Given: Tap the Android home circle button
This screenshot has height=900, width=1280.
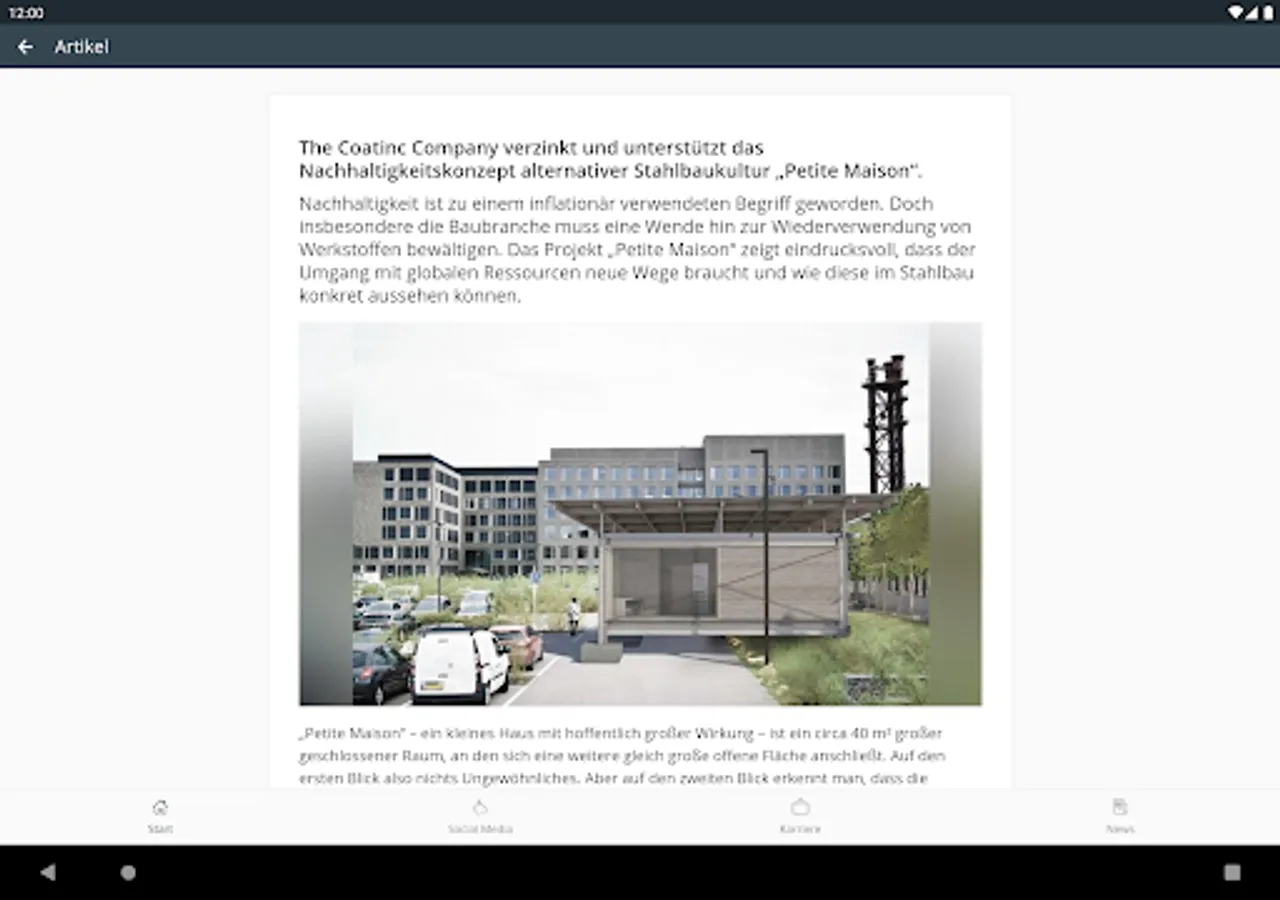Looking at the screenshot, I should pos(128,872).
